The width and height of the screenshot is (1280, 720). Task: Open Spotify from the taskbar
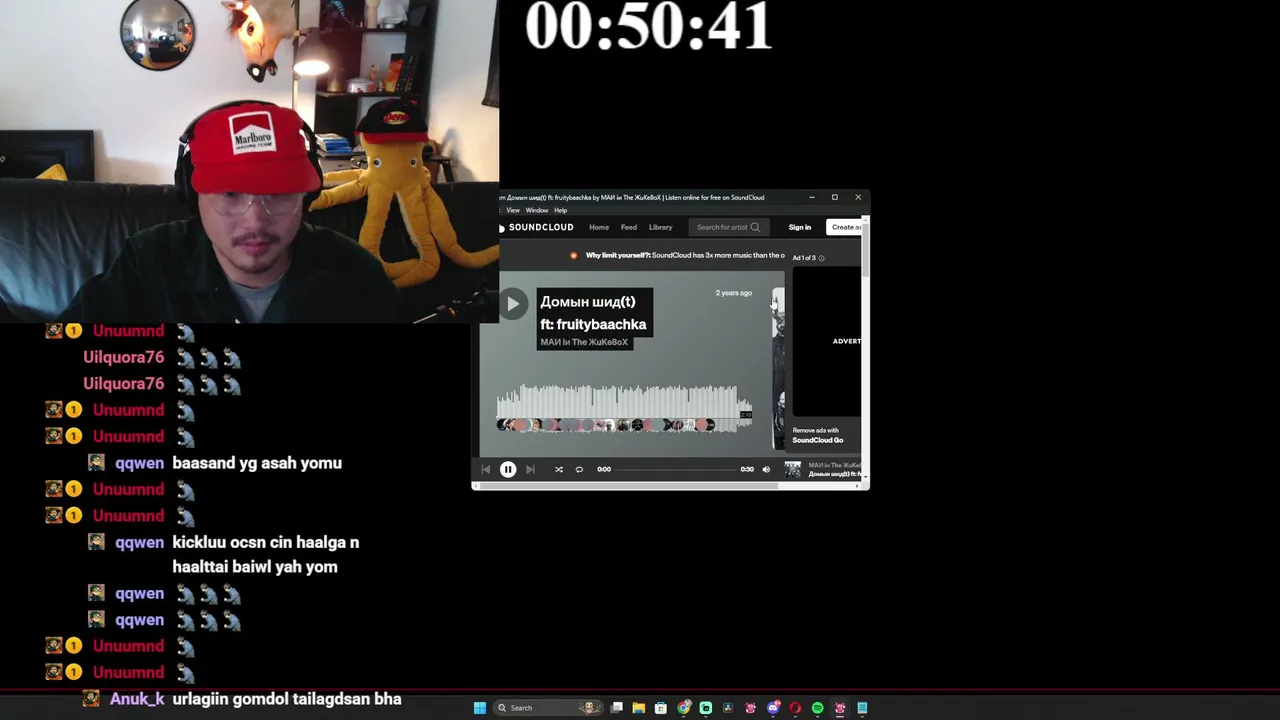point(817,708)
